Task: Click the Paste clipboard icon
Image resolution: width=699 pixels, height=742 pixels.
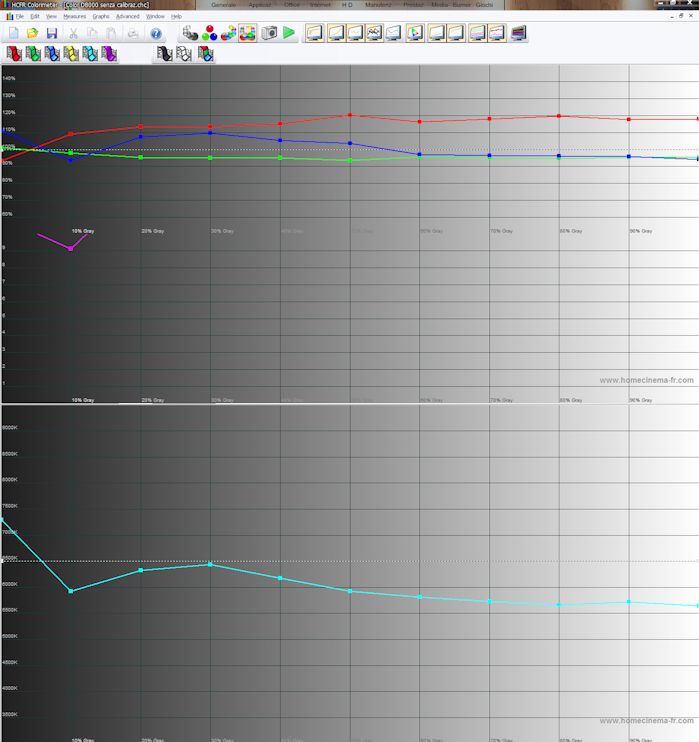Action: click(111, 33)
